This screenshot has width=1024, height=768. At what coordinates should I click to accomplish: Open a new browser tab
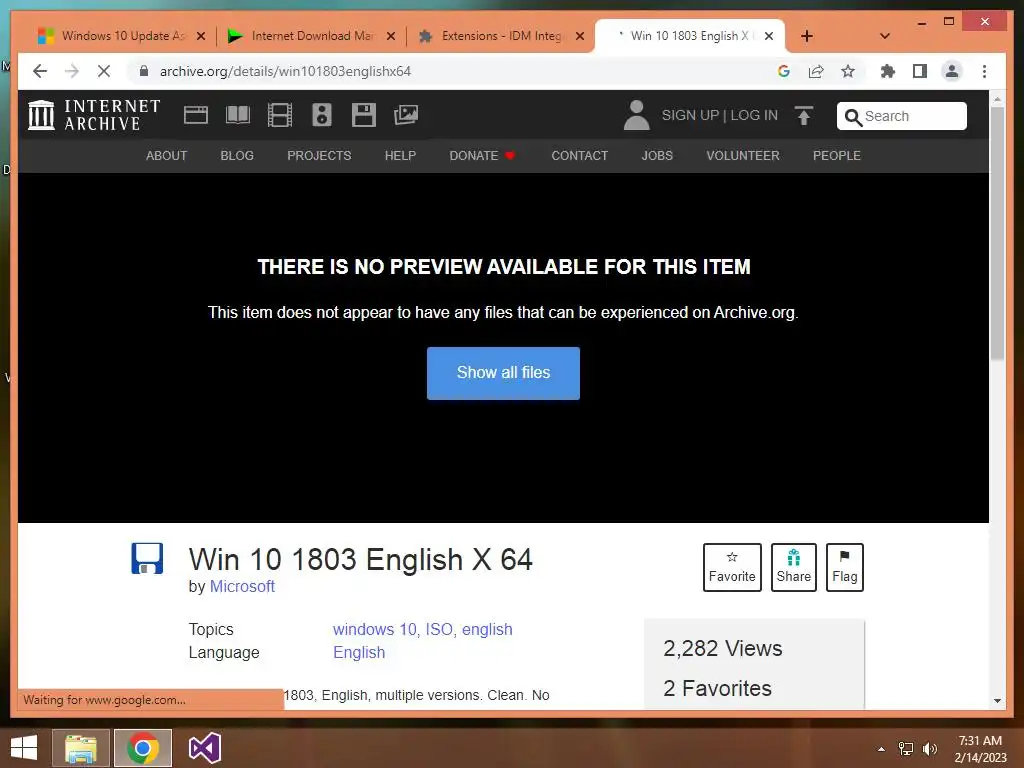(807, 36)
